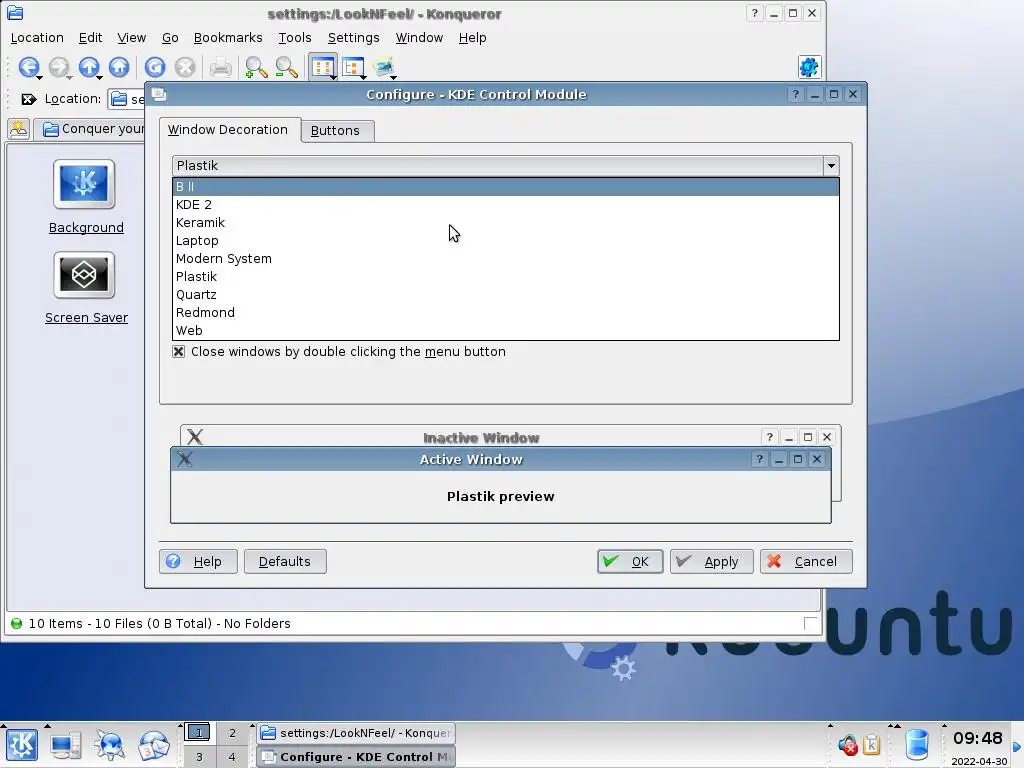Select KDE 2 window decoration
Image resolution: width=1024 pixels, height=768 pixels.
(505, 204)
